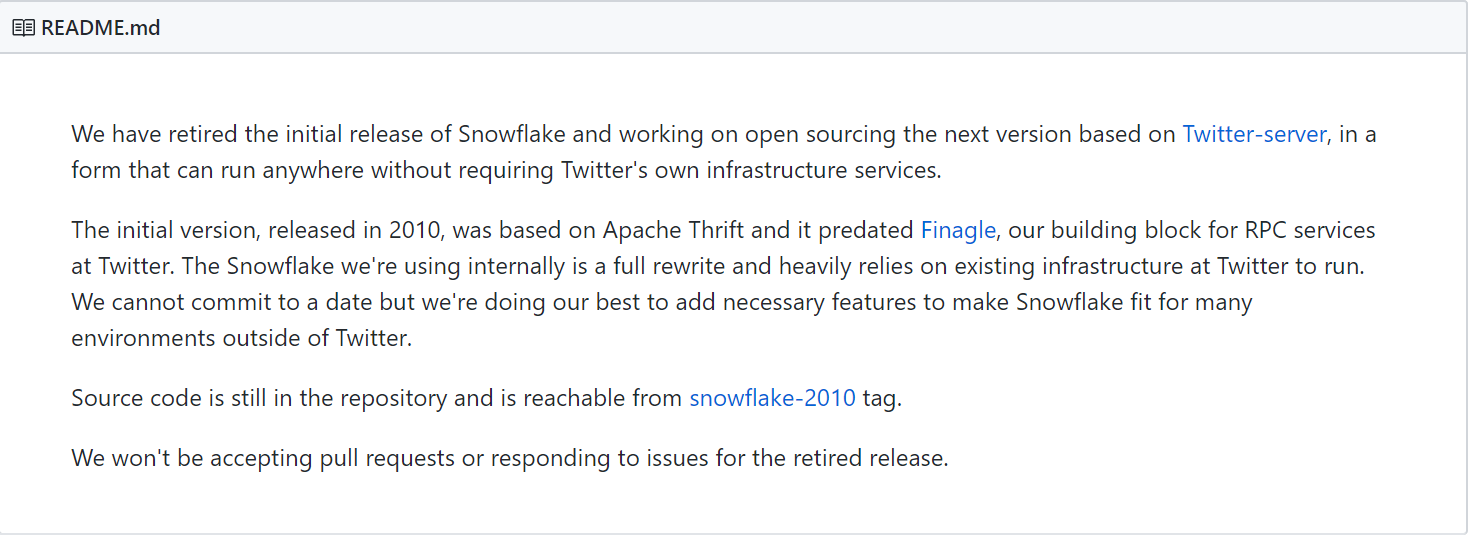Click the "RPC services" text
1468x537 pixels.
[1311, 230]
